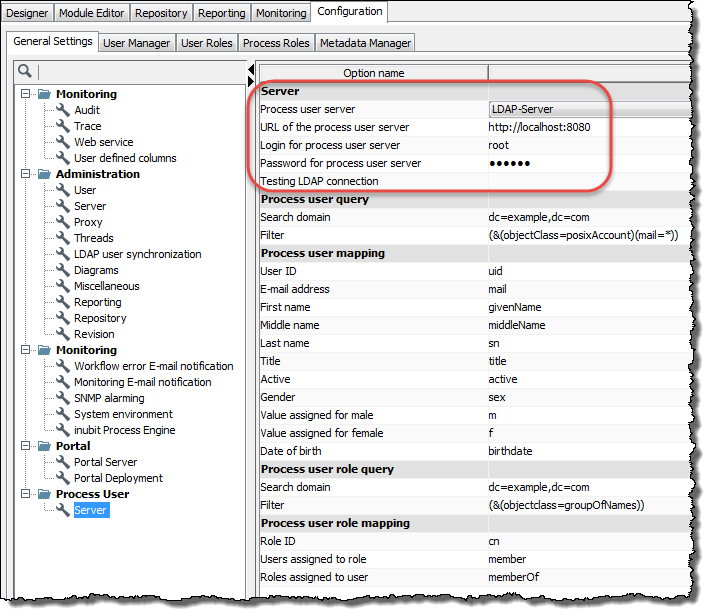Click the Middle name value middleName
The width and height of the screenshot is (711, 616).
click(516, 325)
